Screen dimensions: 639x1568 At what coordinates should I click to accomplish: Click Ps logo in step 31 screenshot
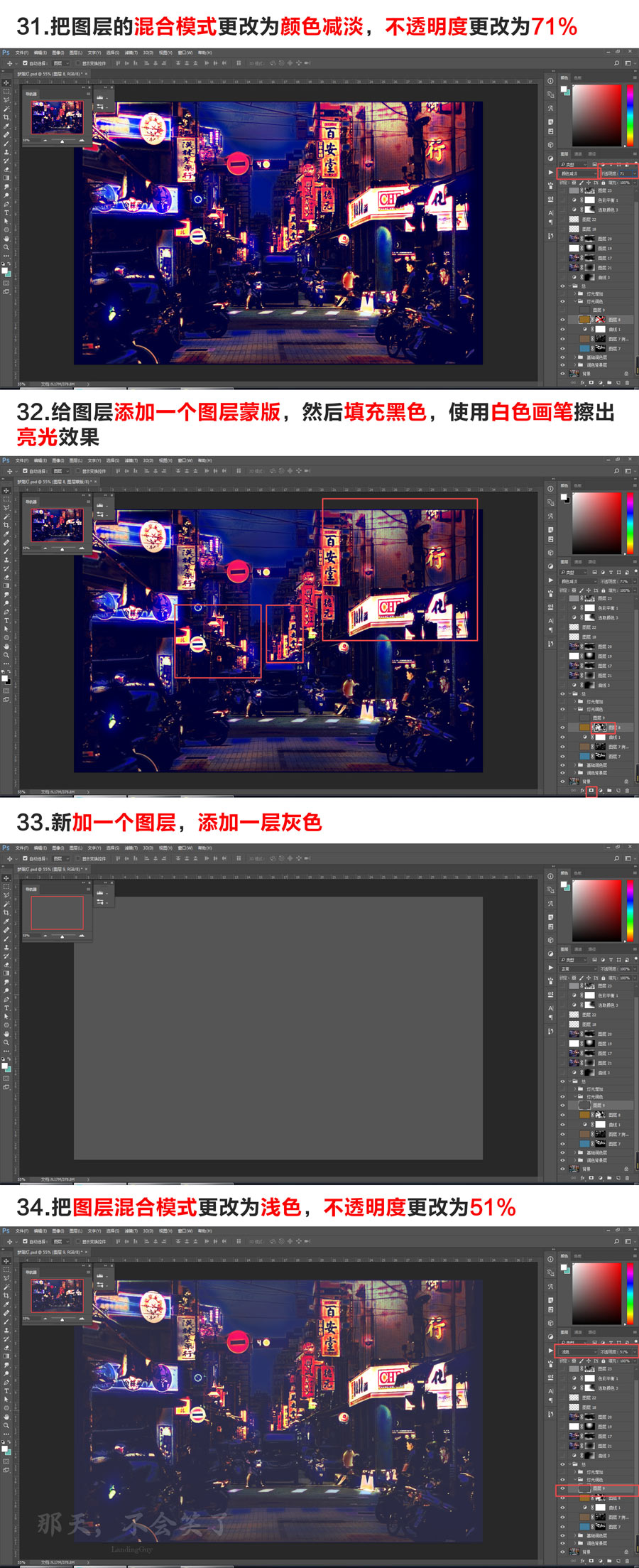(6, 53)
